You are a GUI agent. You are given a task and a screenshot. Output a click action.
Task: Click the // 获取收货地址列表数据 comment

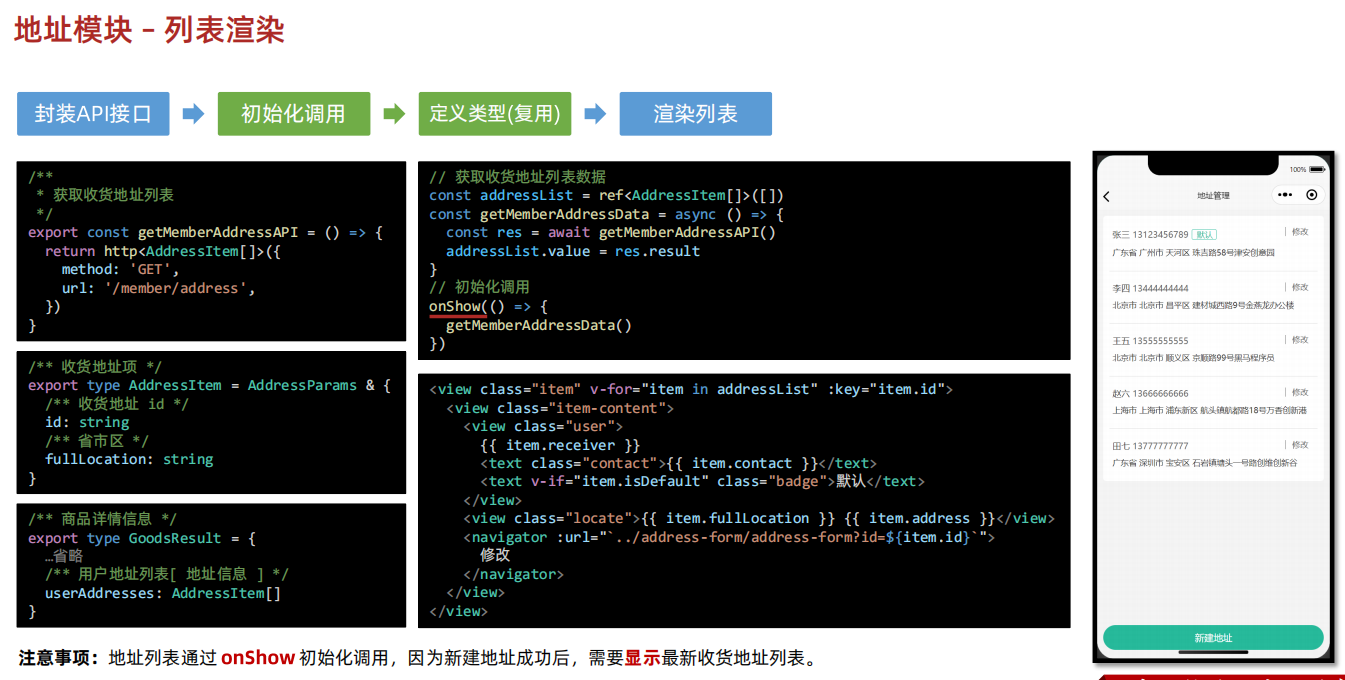point(517,176)
